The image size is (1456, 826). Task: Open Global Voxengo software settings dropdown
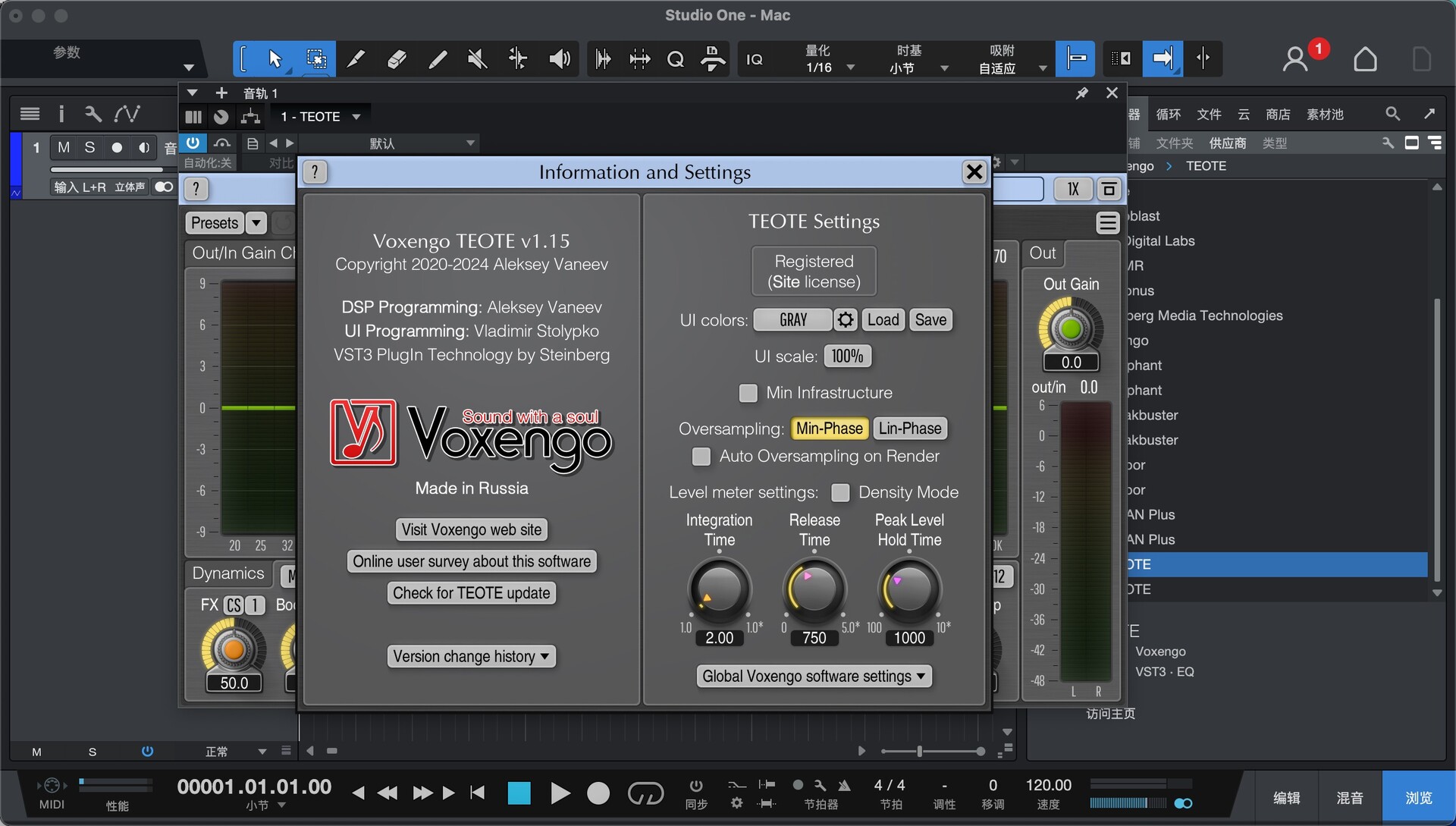click(x=814, y=677)
